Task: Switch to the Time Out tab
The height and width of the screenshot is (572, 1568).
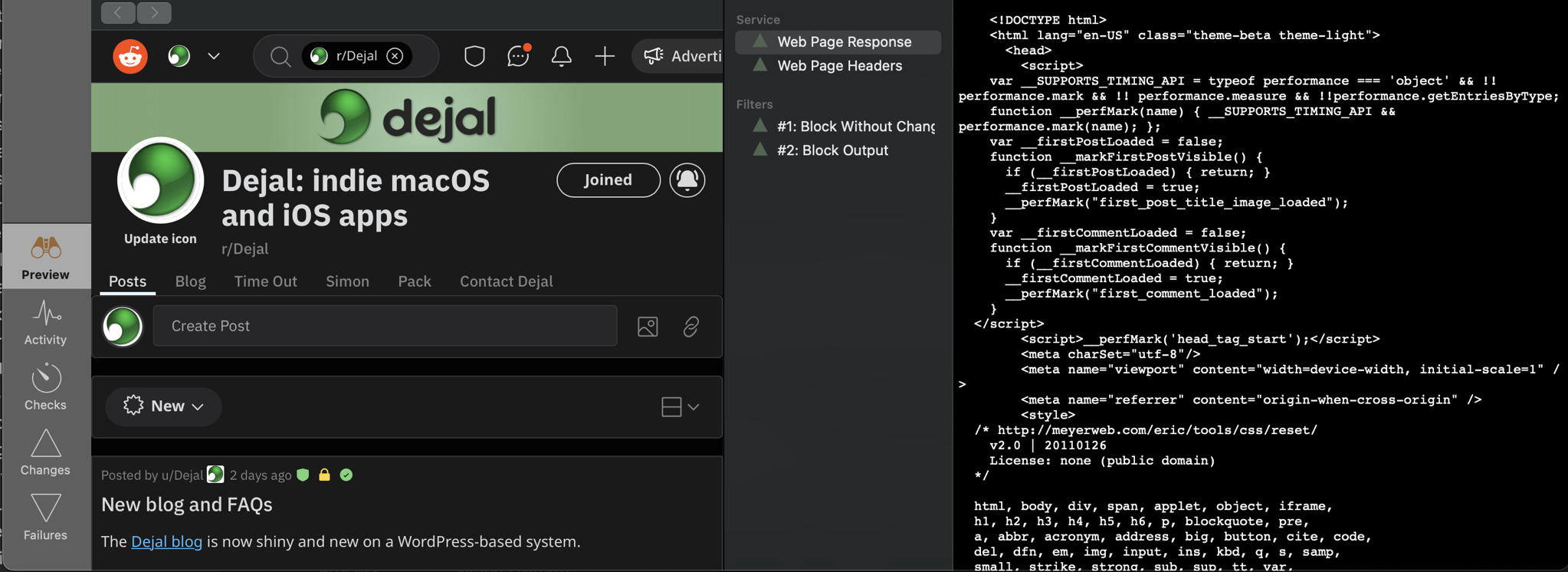Action: click(265, 281)
